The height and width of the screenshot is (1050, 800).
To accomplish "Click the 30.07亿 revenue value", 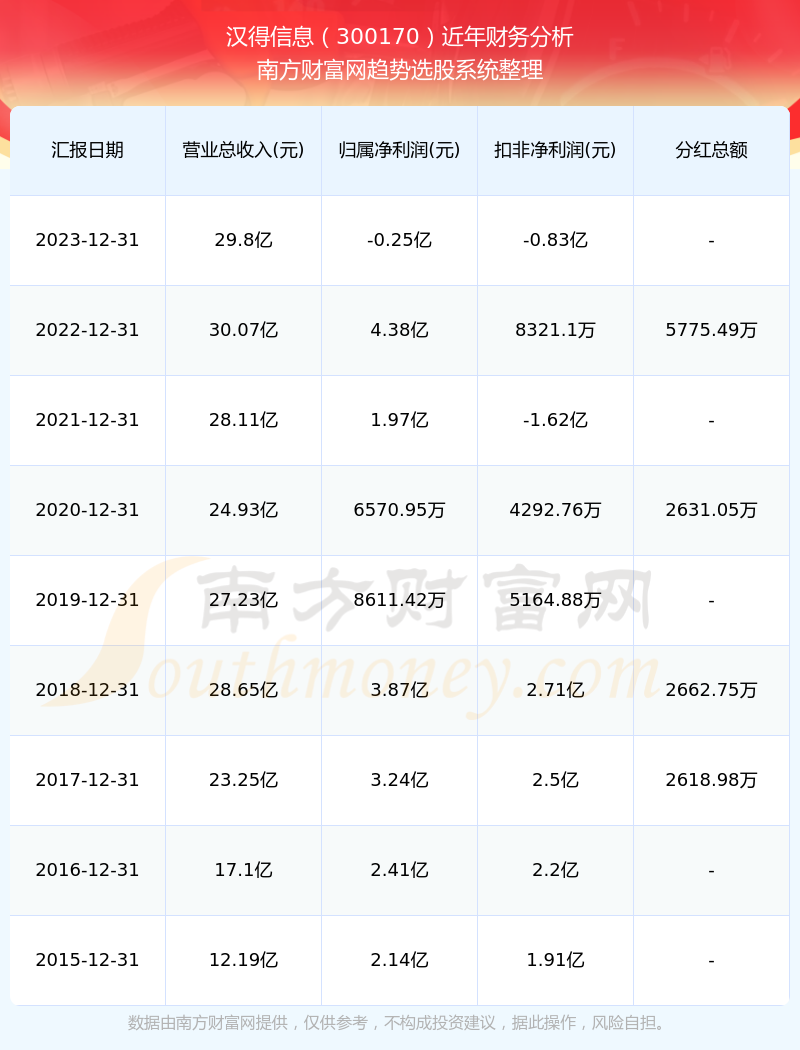I will coord(243,330).
